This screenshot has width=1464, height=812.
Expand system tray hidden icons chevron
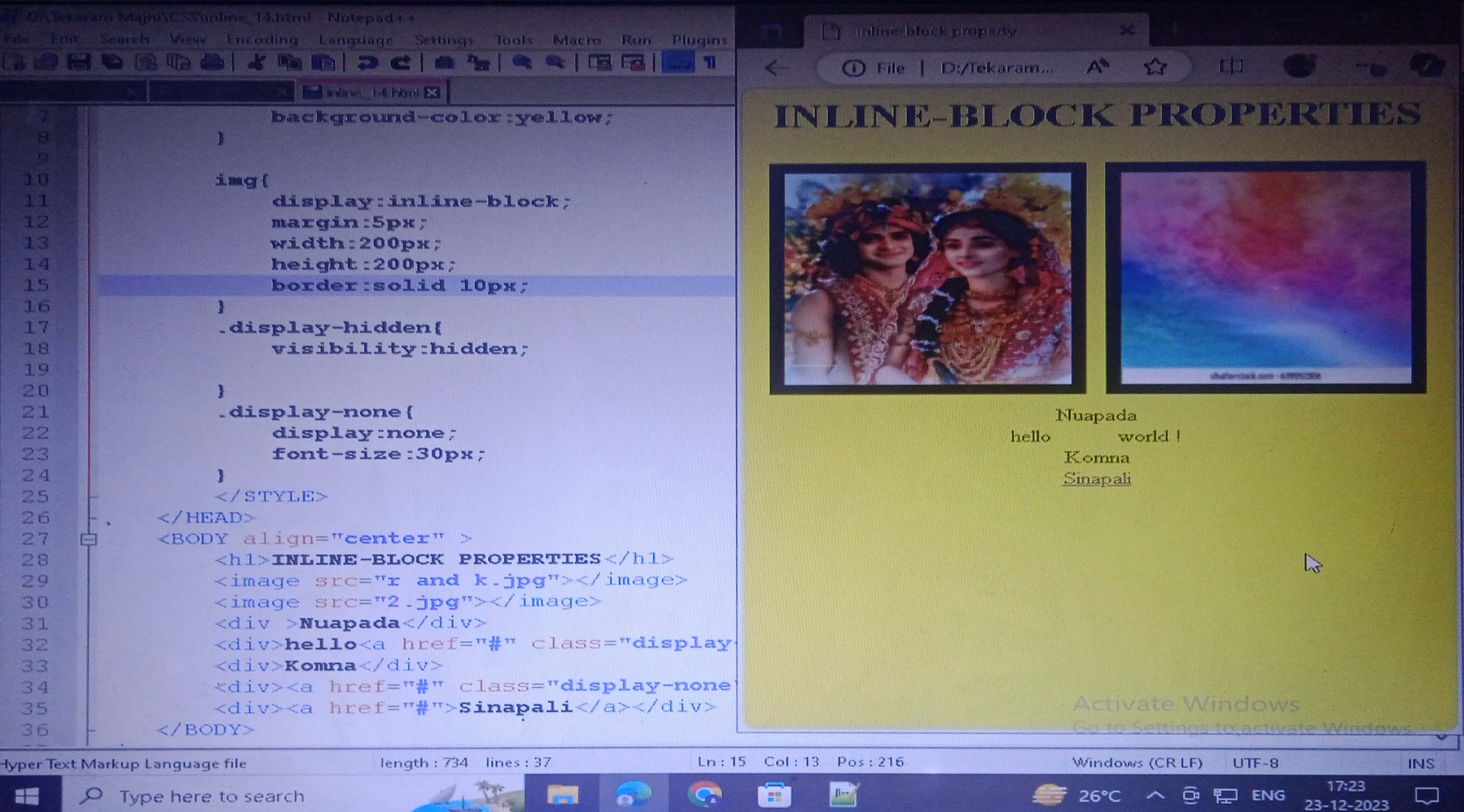click(x=1154, y=795)
